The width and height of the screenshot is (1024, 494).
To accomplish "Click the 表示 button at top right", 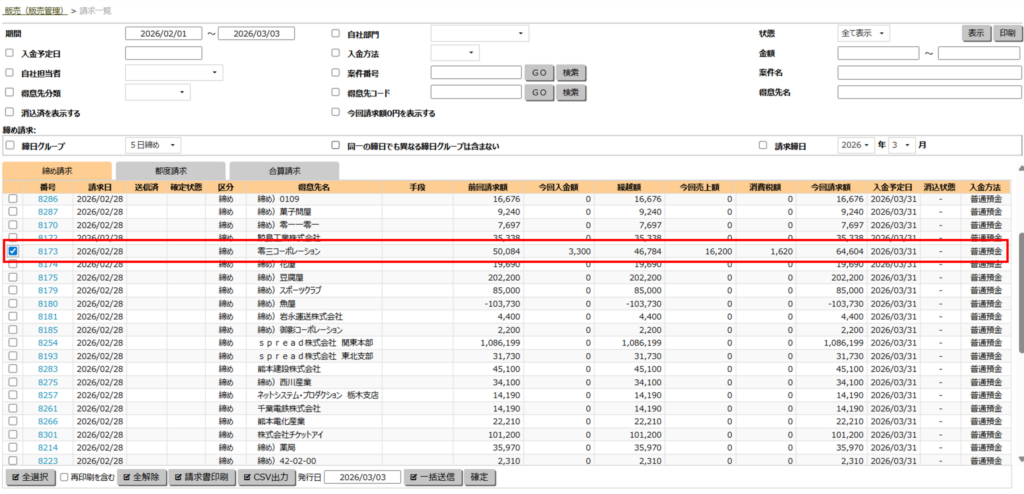I will tap(976, 33).
